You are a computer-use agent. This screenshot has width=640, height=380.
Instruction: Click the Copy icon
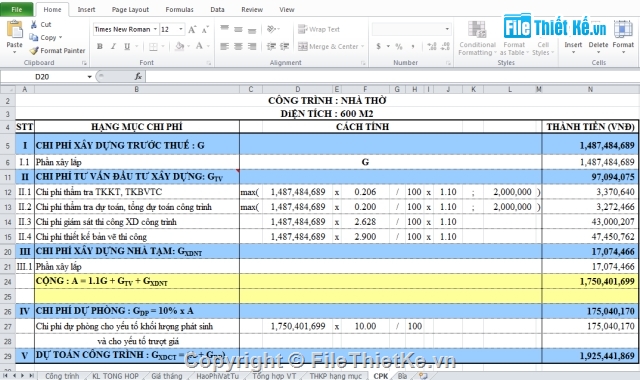pyautogui.click(x=33, y=37)
